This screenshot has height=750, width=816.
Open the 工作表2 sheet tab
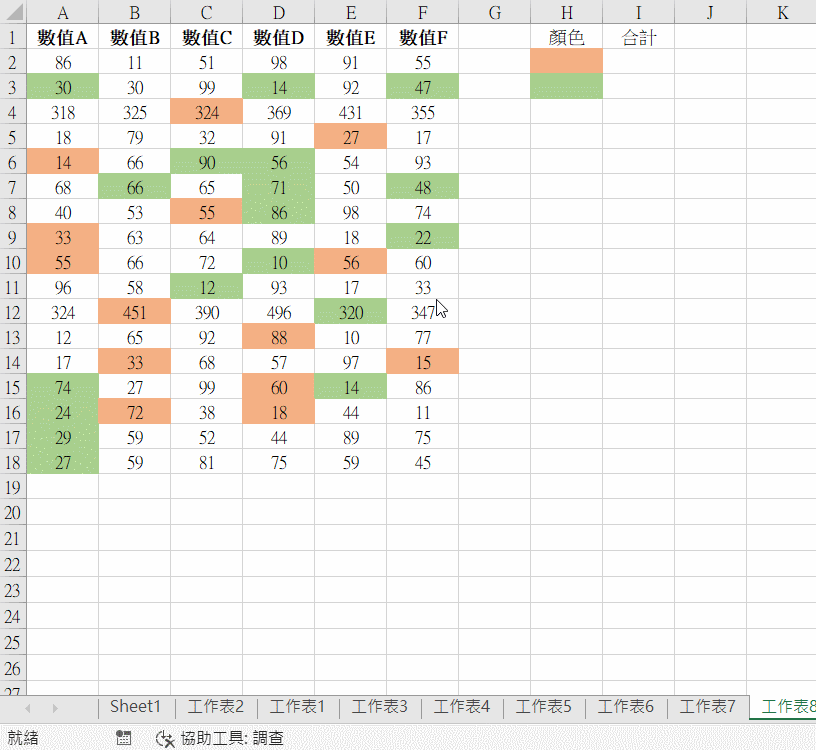pyautogui.click(x=216, y=707)
